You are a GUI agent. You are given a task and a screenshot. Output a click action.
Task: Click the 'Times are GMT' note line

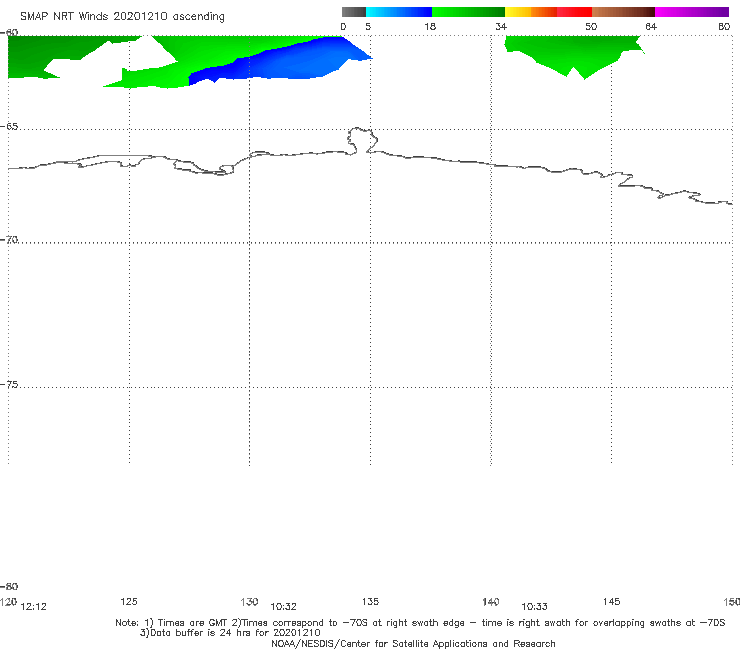click(420, 623)
